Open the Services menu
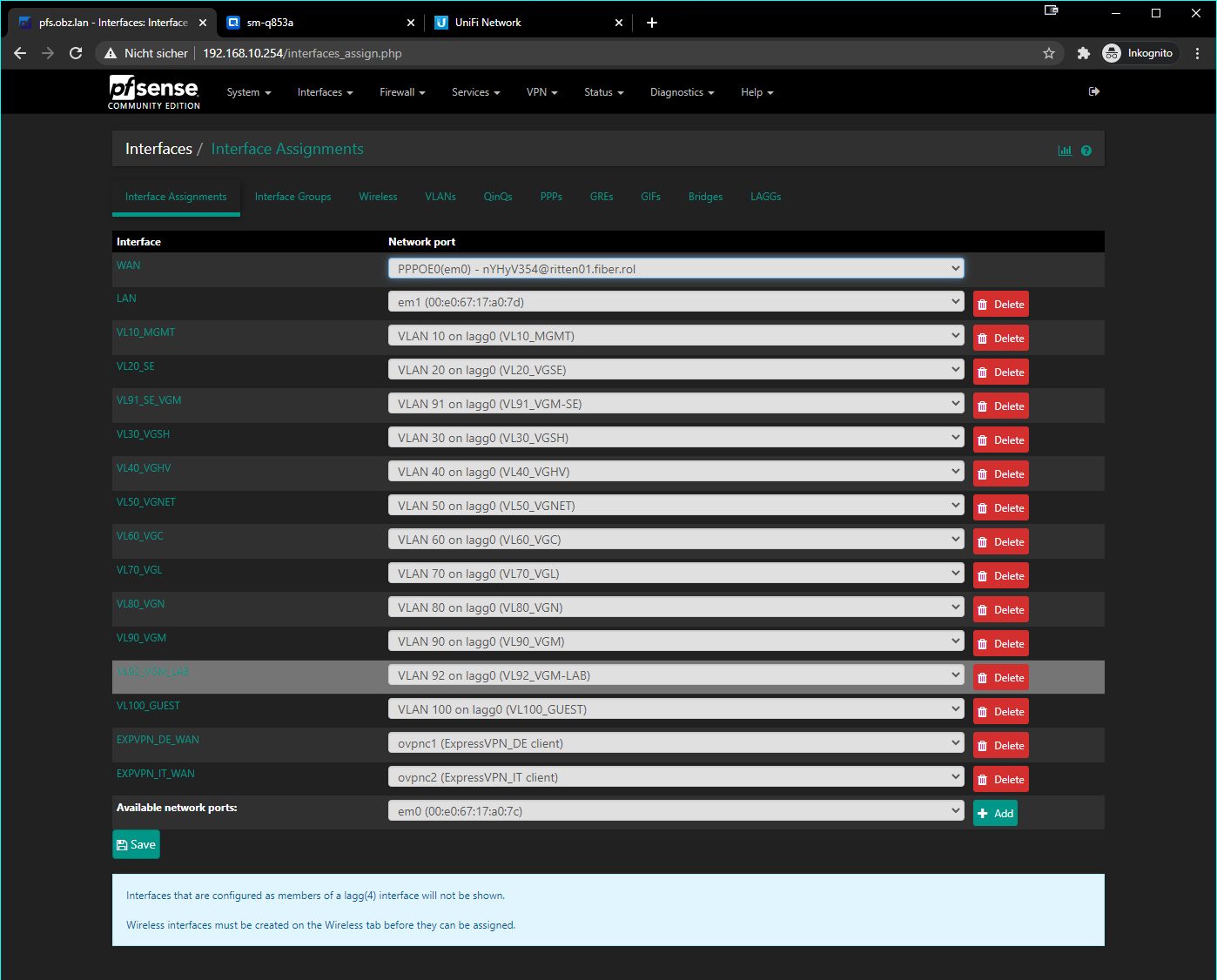The width and height of the screenshot is (1217, 980). [x=476, y=92]
